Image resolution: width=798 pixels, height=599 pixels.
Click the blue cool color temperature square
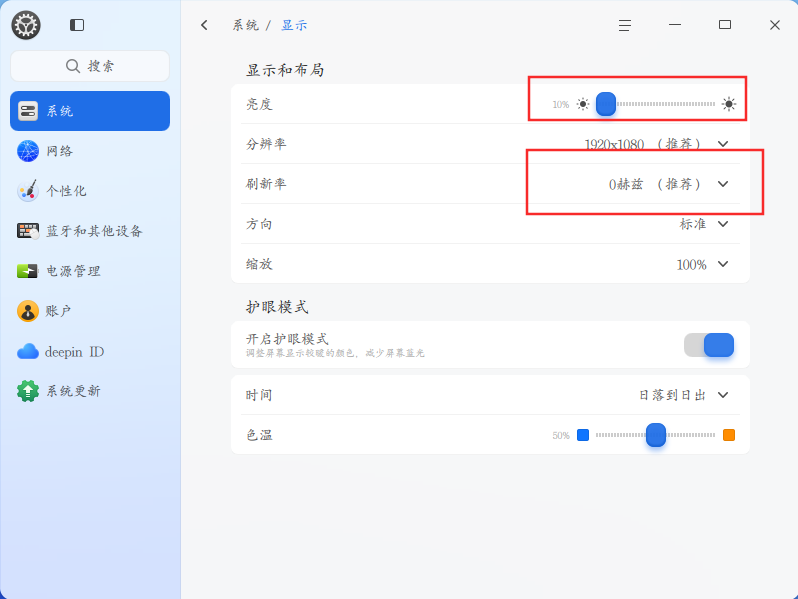(x=583, y=435)
